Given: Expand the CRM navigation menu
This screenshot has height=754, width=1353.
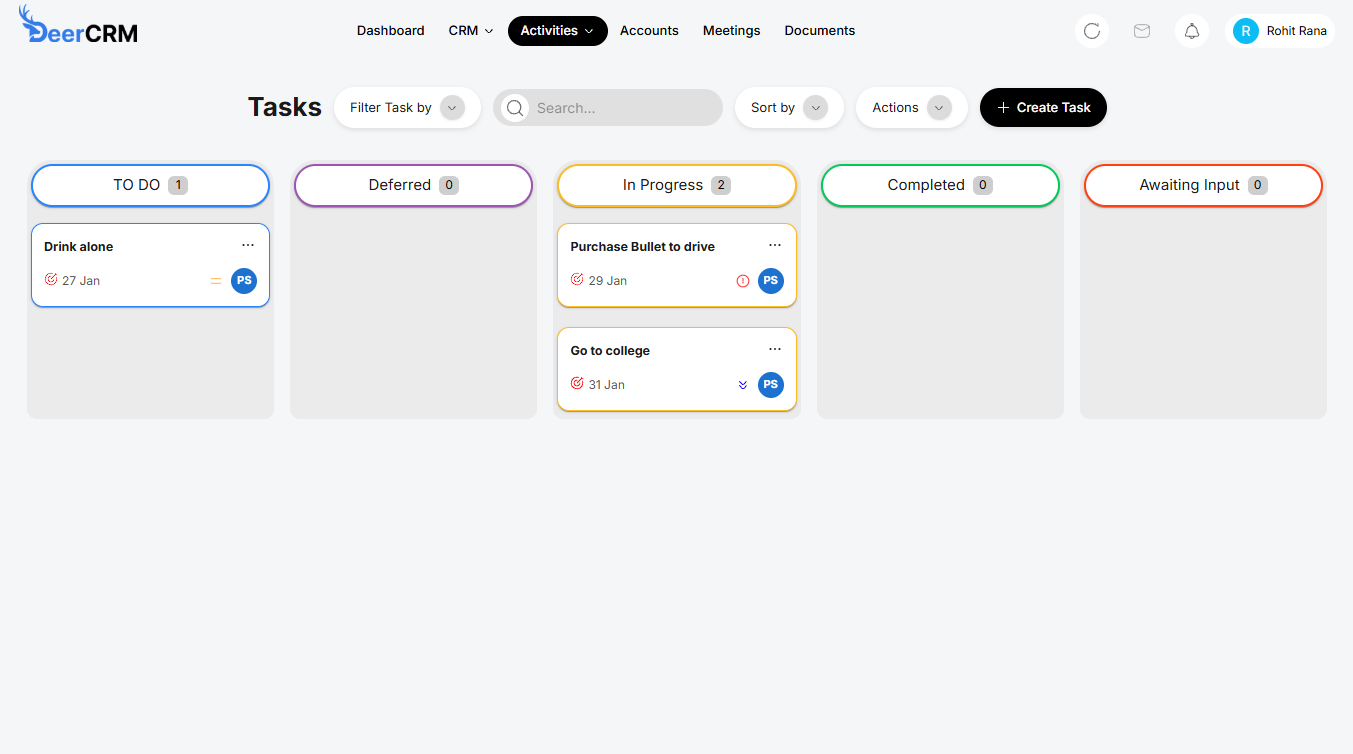Looking at the screenshot, I should (x=470, y=31).
